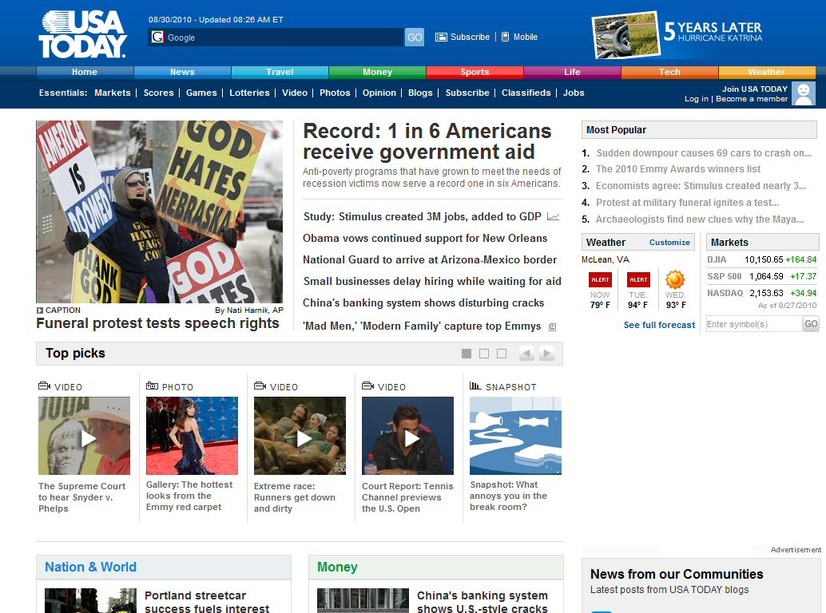Go to previous Top picks set

pos(527,353)
